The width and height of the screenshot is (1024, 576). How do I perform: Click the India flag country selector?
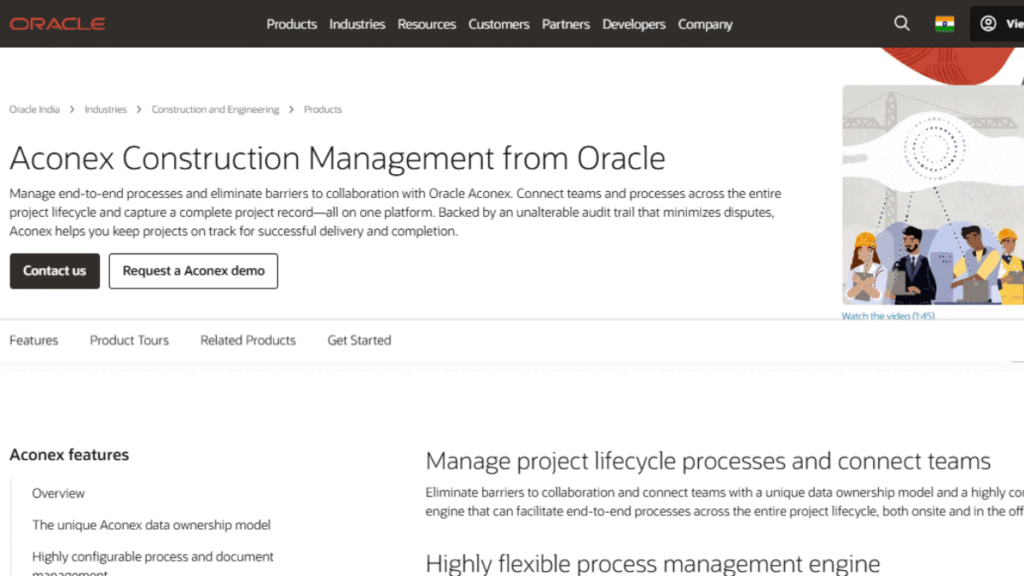coord(944,24)
